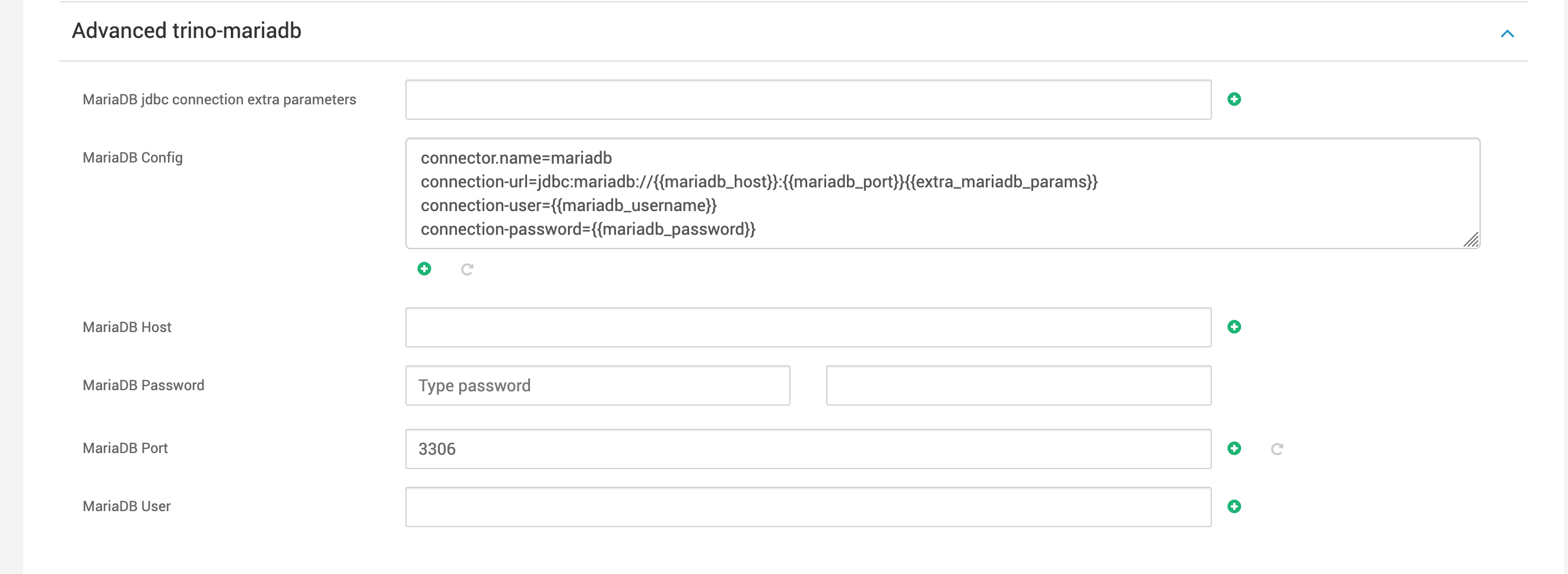Click the undo icon beside MariaDB Port
The width and height of the screenshot is (1568, 574).
pyautogui.click(x=1277, y=449)
